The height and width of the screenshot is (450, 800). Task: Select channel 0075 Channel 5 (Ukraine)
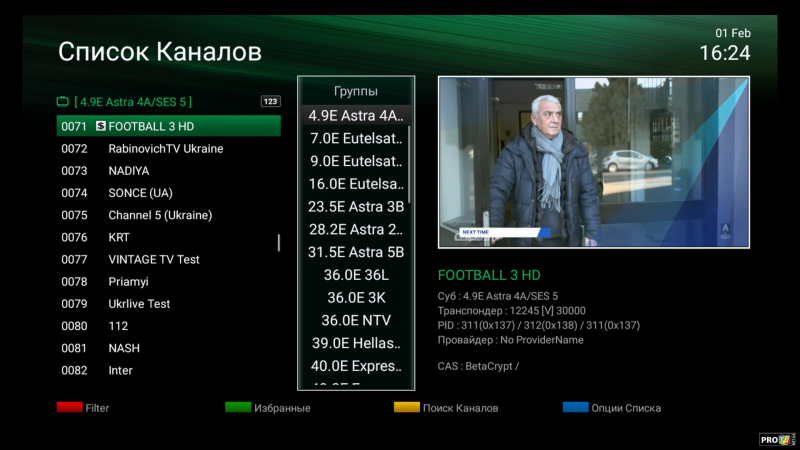point(160,215)
